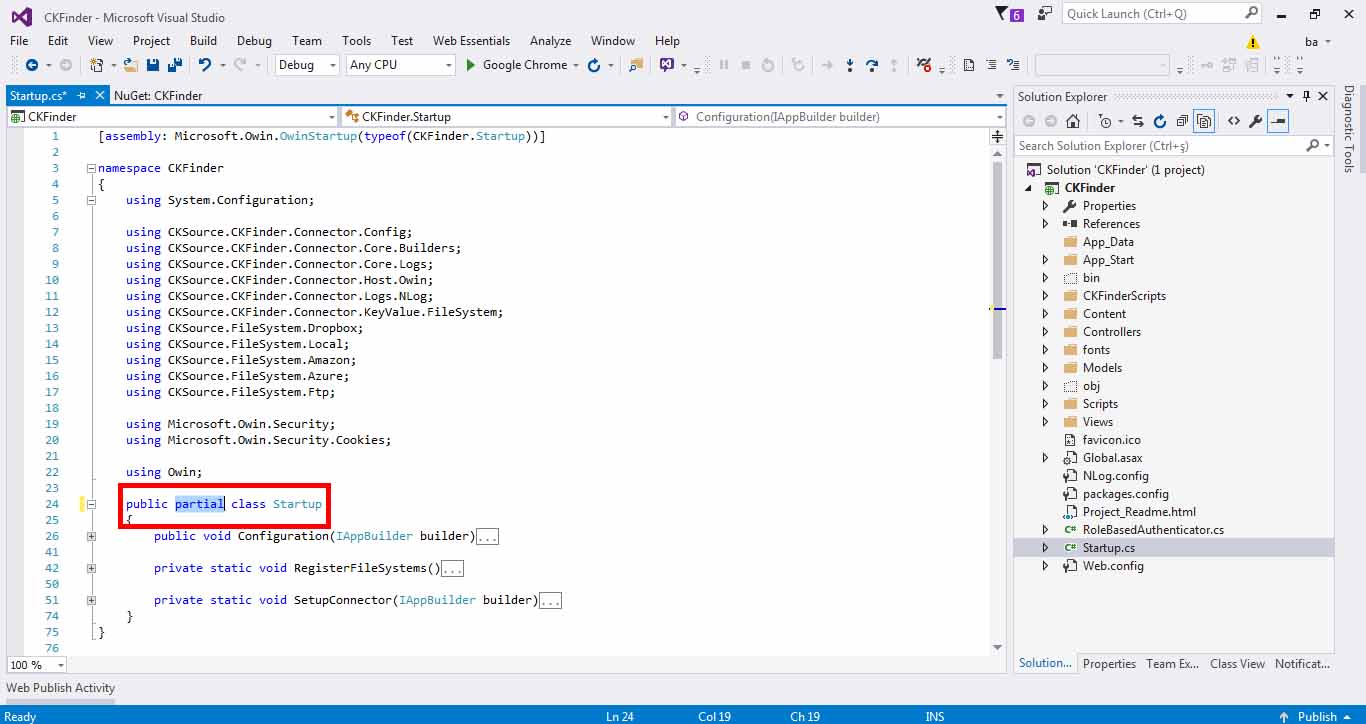Image resolution: width=1366 pixels, height=724 pixels.
Task: Select Web.config in Solution Explorer
Action: tap(1112, 566)
